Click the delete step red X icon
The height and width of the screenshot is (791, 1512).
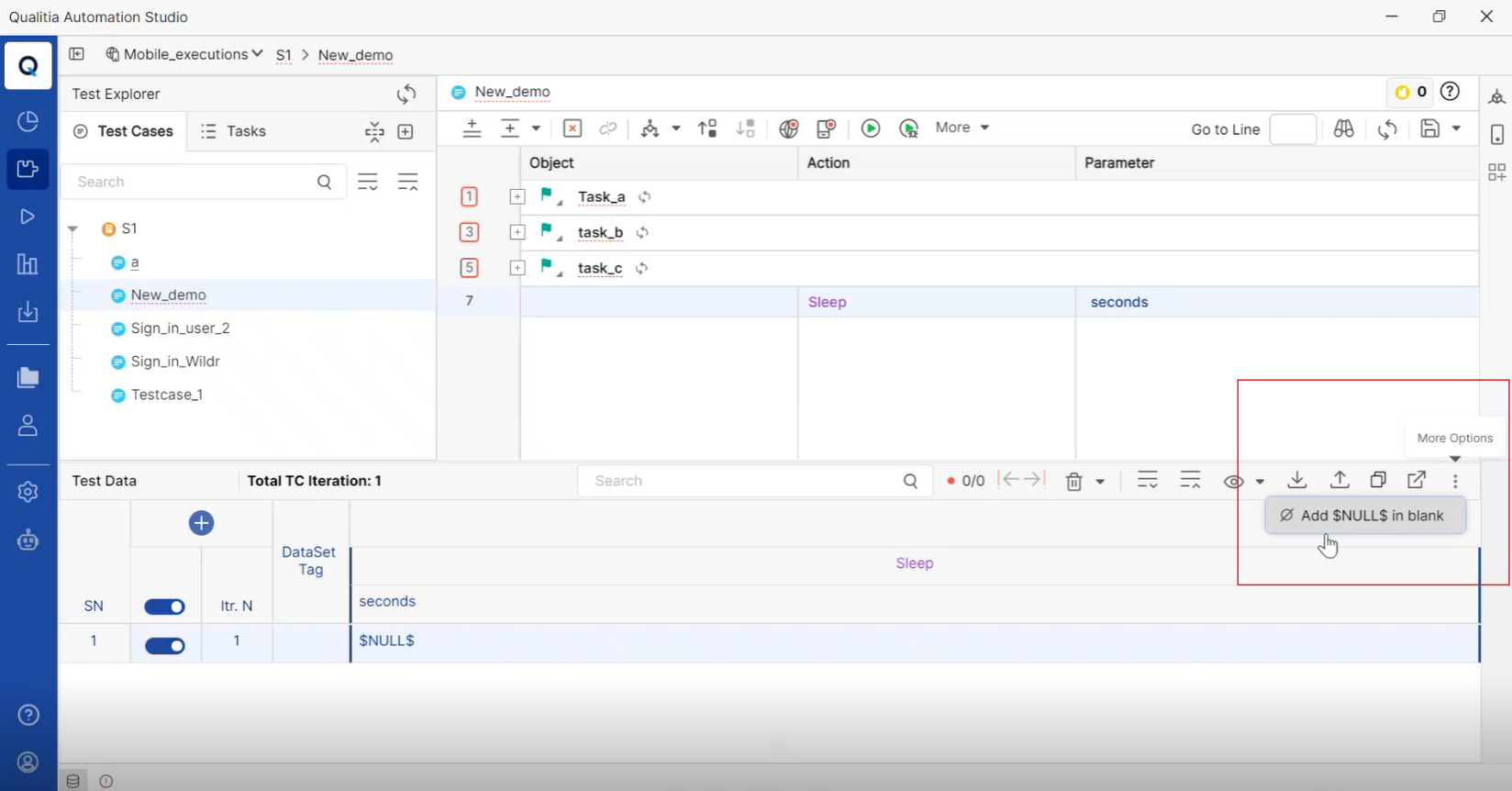click(572, 128)
